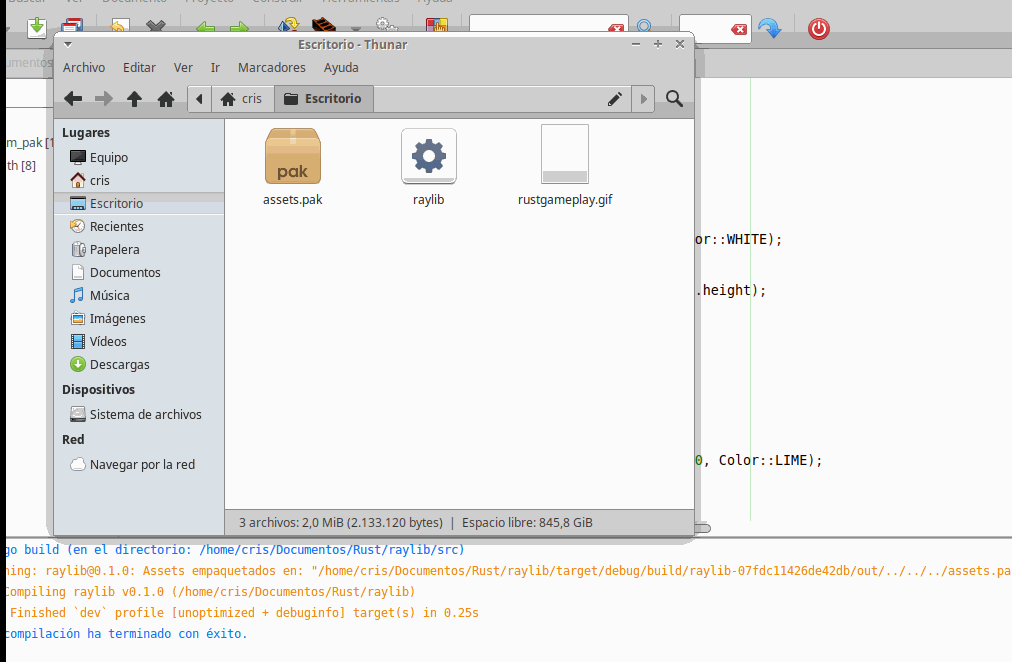
Task: Click Geany's jump to line blue arrow
Action: point(769,28)
